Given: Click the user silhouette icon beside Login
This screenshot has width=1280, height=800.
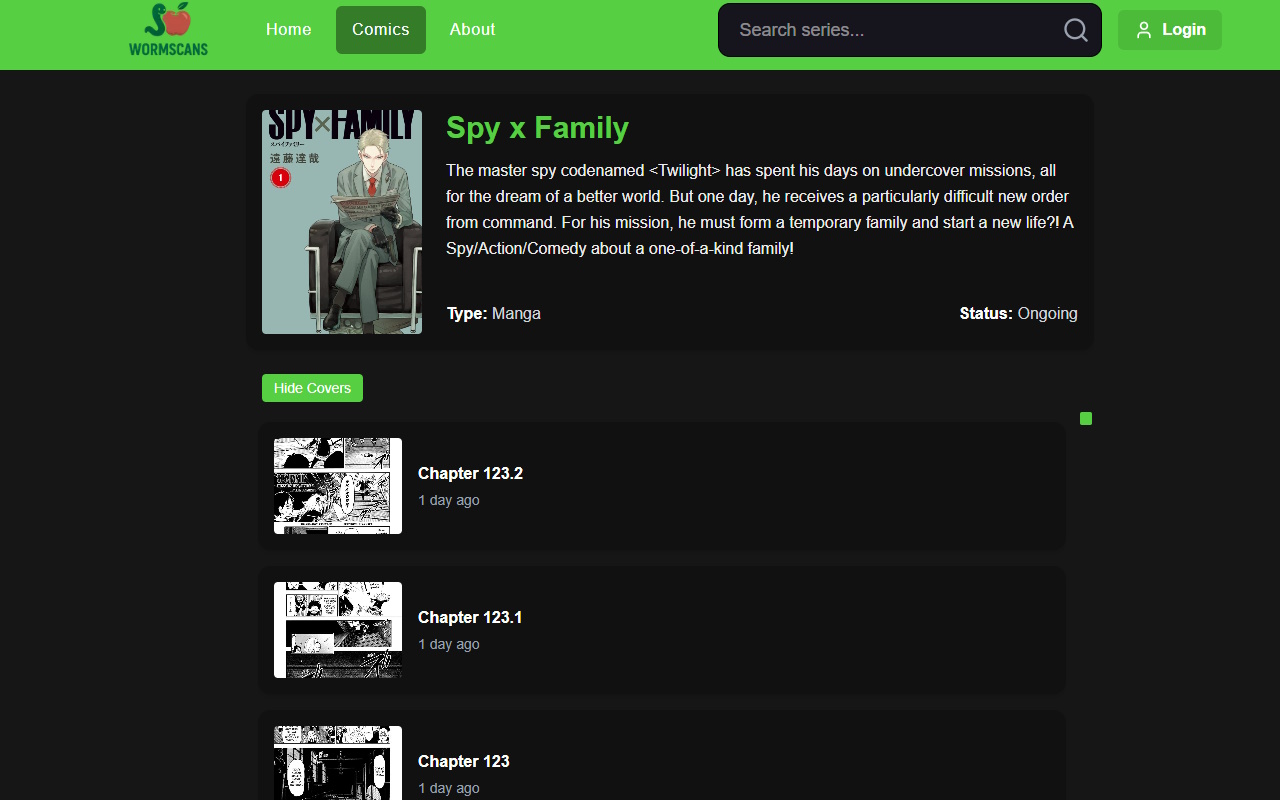Looking at the screenshot, I should (x=1144, y=30).
